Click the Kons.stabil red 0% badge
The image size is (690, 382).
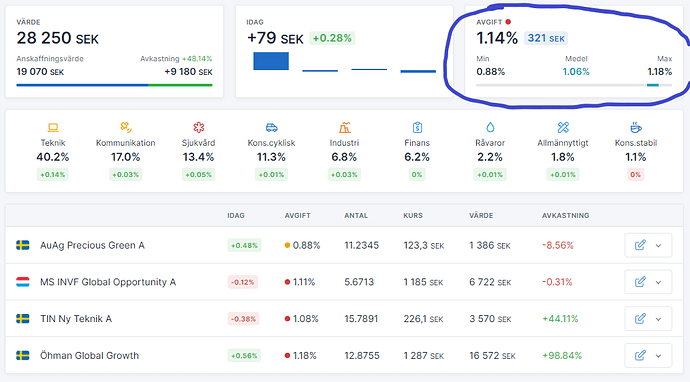click(x=635, y=175)
